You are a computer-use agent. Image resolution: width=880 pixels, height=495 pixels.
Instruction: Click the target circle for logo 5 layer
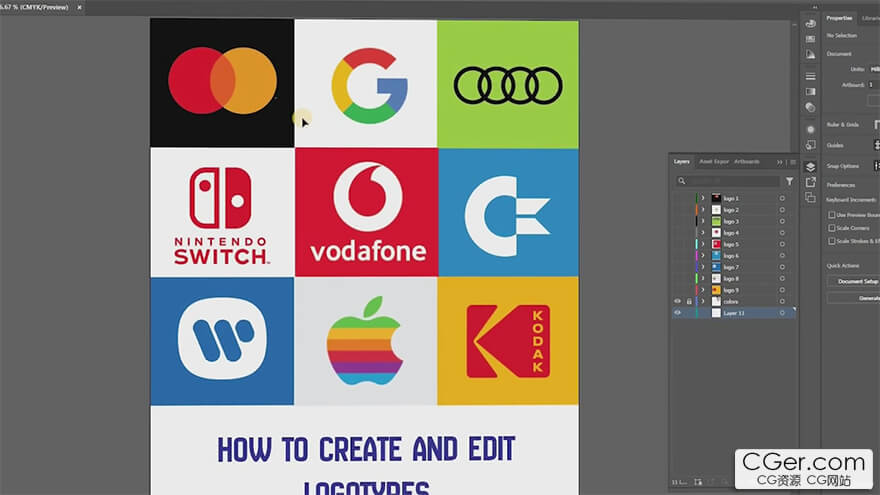[x=782, y=244]
